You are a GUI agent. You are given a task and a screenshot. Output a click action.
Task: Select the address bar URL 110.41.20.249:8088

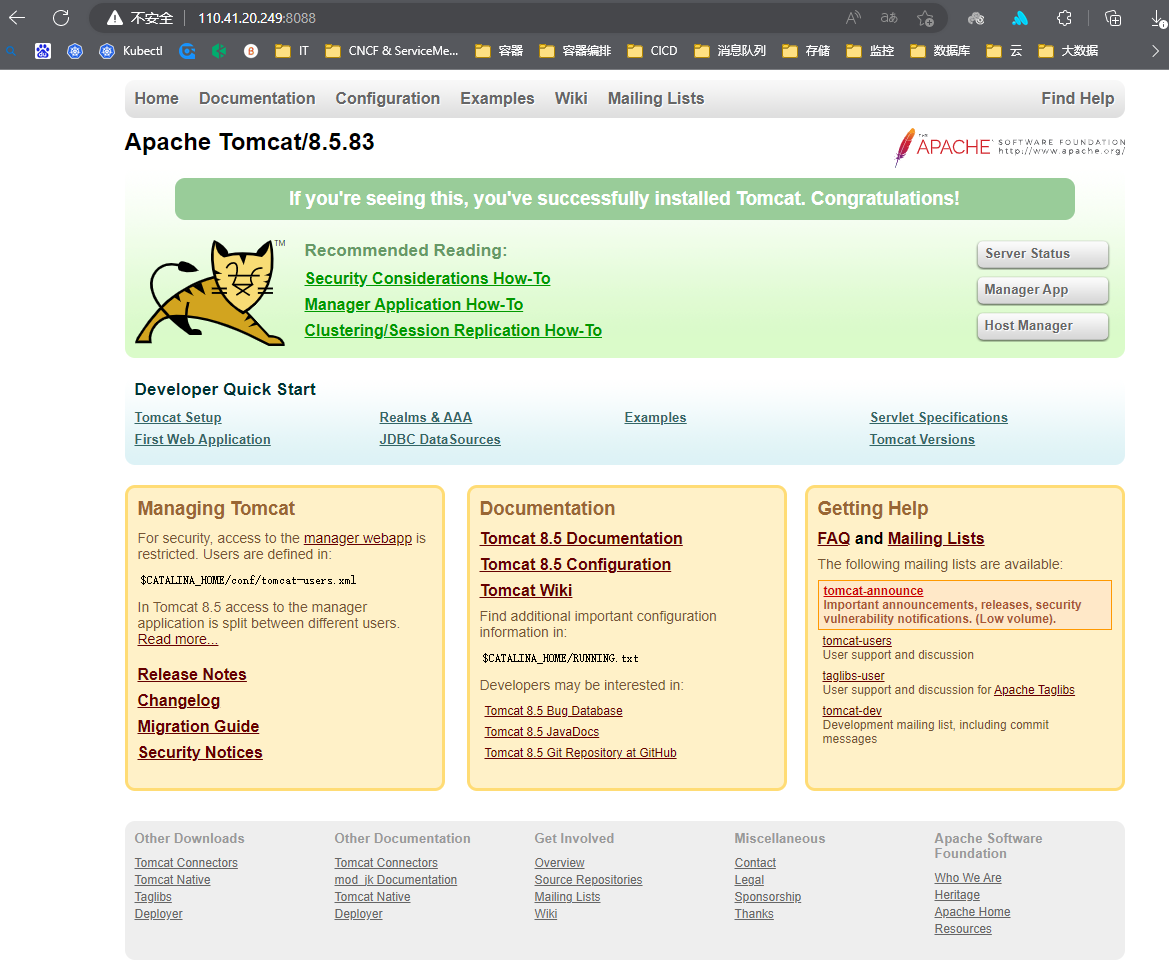256,18
